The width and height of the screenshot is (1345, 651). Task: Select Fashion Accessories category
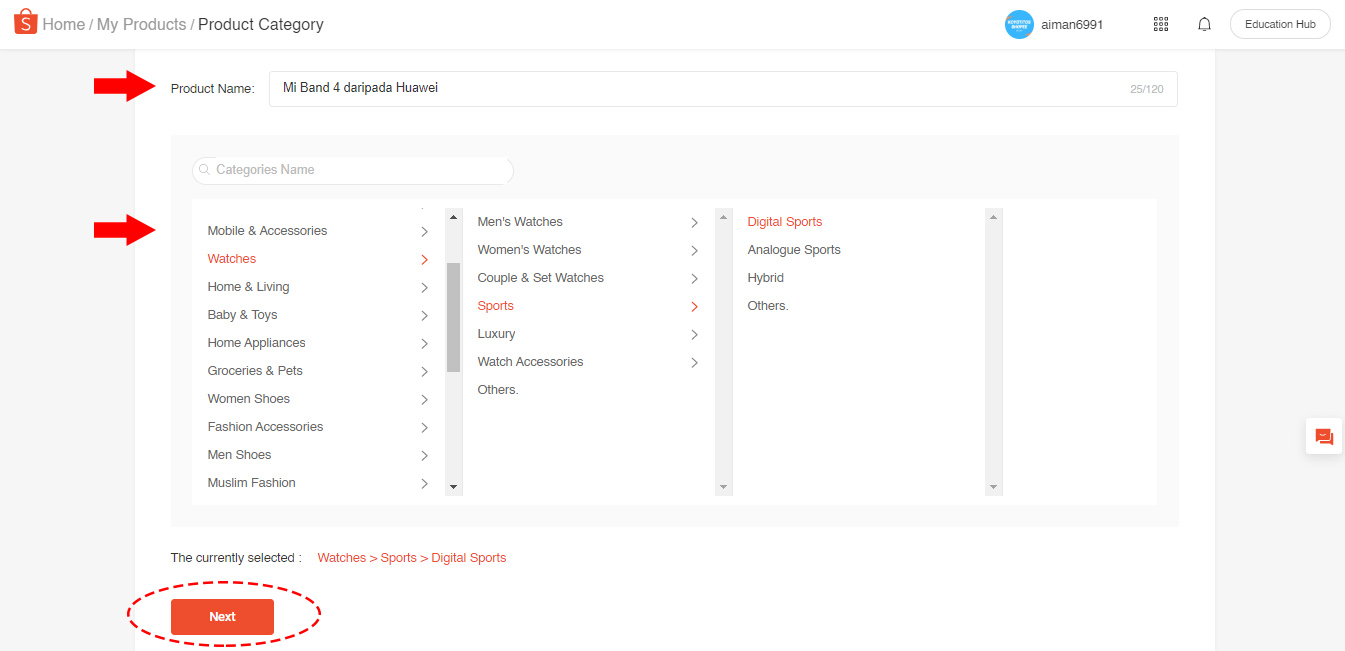pos(265,427)
